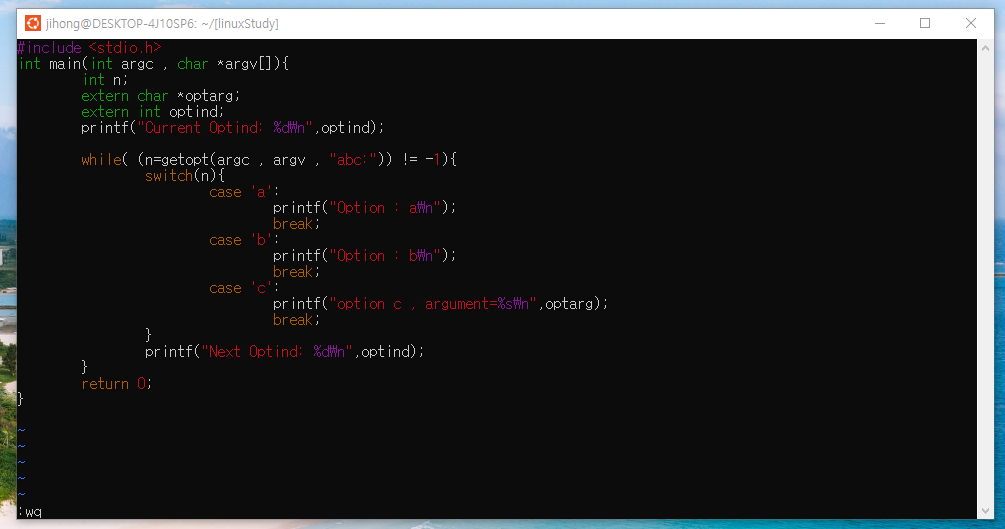
Task: Click the while getopt loop line
Action: point(269,160)
